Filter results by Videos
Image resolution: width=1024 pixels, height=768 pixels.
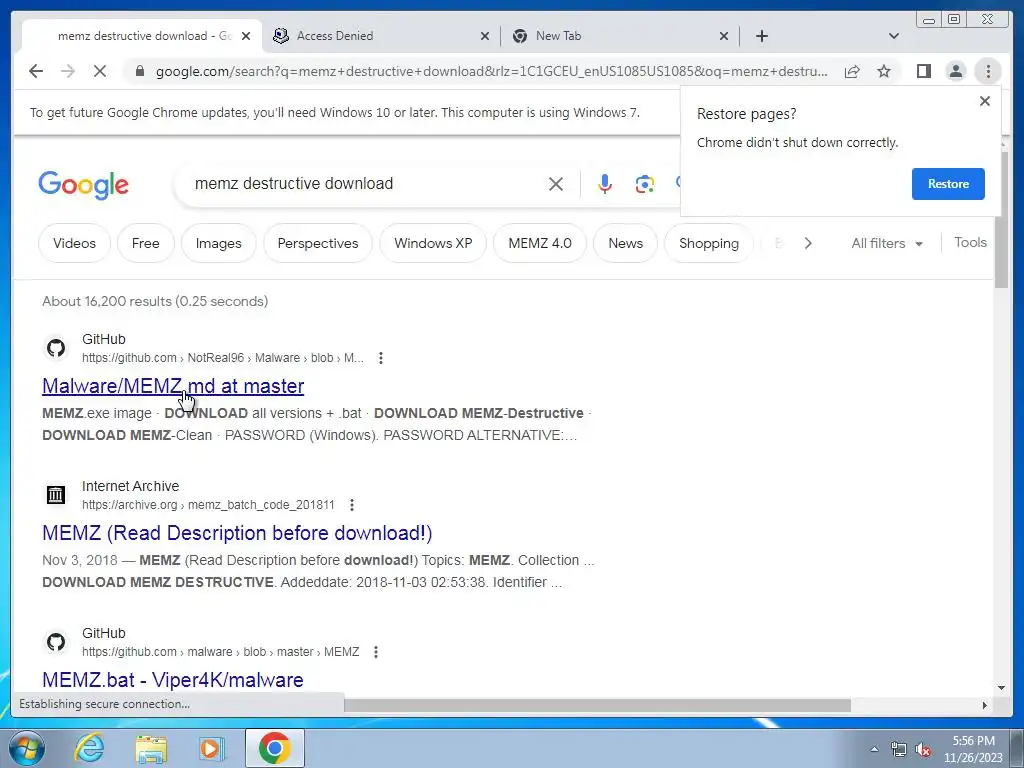74,243
